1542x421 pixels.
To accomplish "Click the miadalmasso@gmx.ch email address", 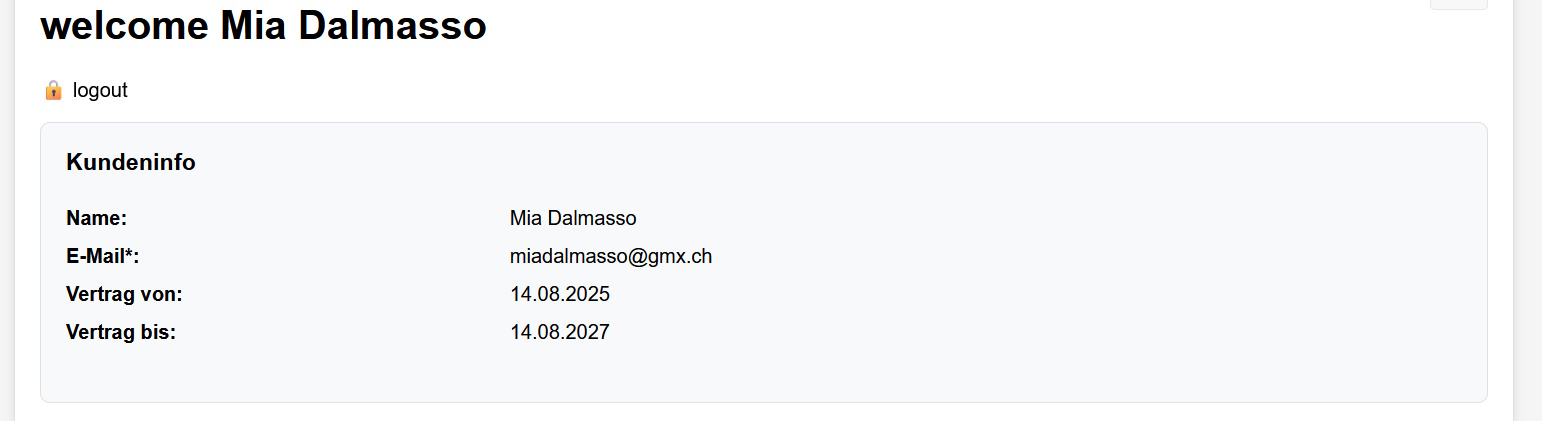I will (x=611, y=256).
